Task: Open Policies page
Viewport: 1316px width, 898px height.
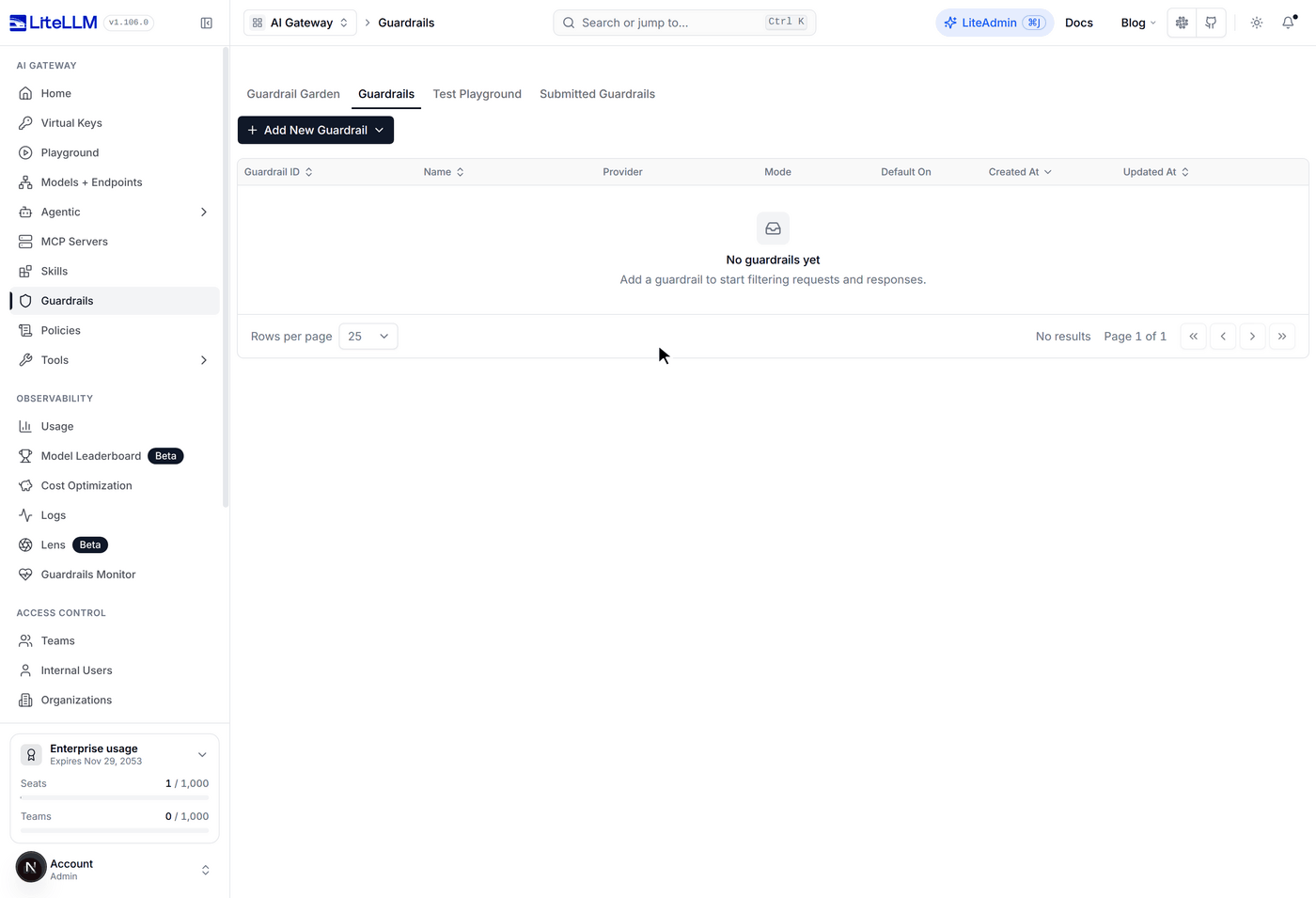Action: tap(115, 330)
